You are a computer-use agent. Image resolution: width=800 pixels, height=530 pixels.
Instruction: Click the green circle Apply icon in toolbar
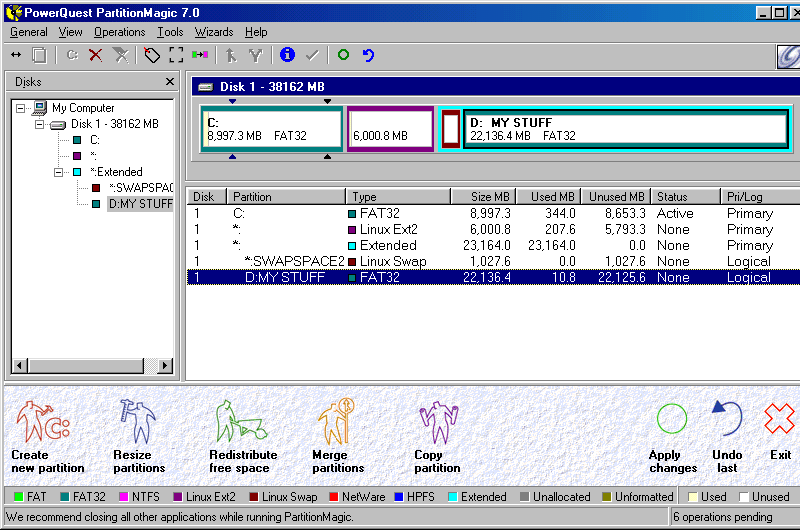(343, 55)
